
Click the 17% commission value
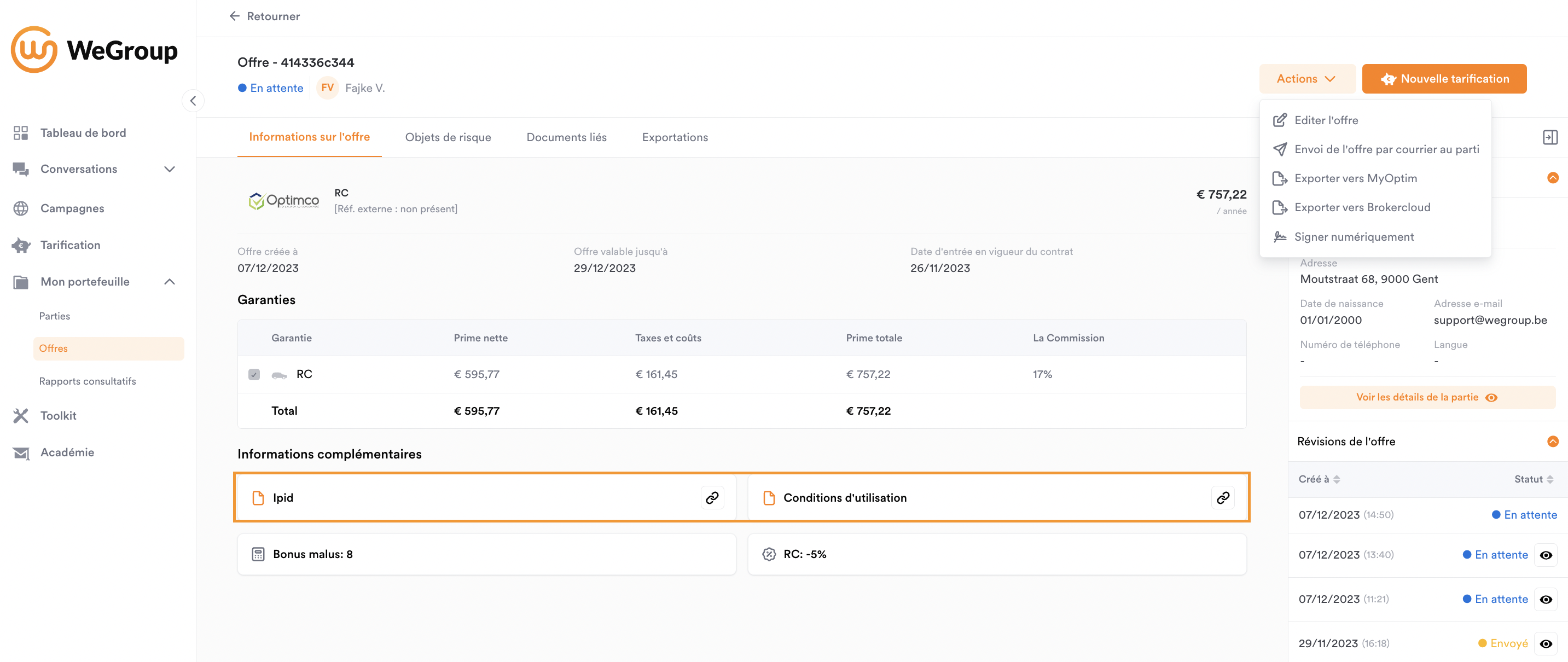tap(1042, 374)
